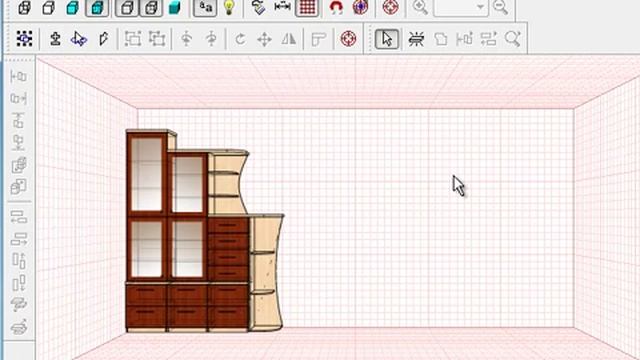This screenshot has width=640, height=360.
Task: Click the second icon in left sidebar
Action: click(x=19, y=98)
